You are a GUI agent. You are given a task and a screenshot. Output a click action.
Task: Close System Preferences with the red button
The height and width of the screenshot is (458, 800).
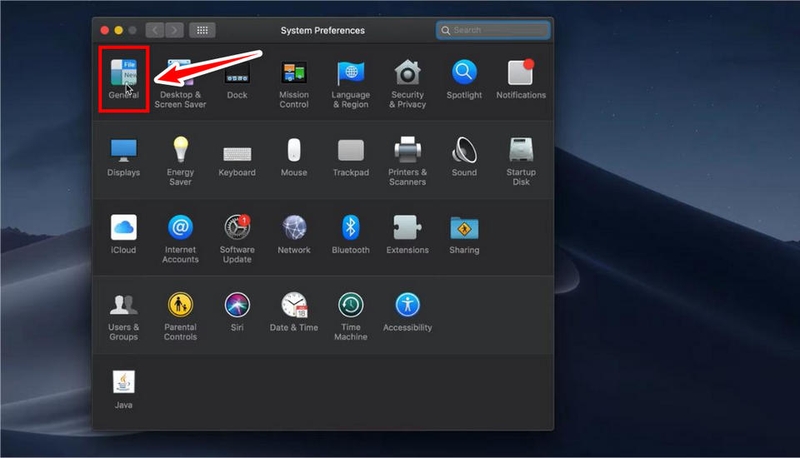[105, 31]
